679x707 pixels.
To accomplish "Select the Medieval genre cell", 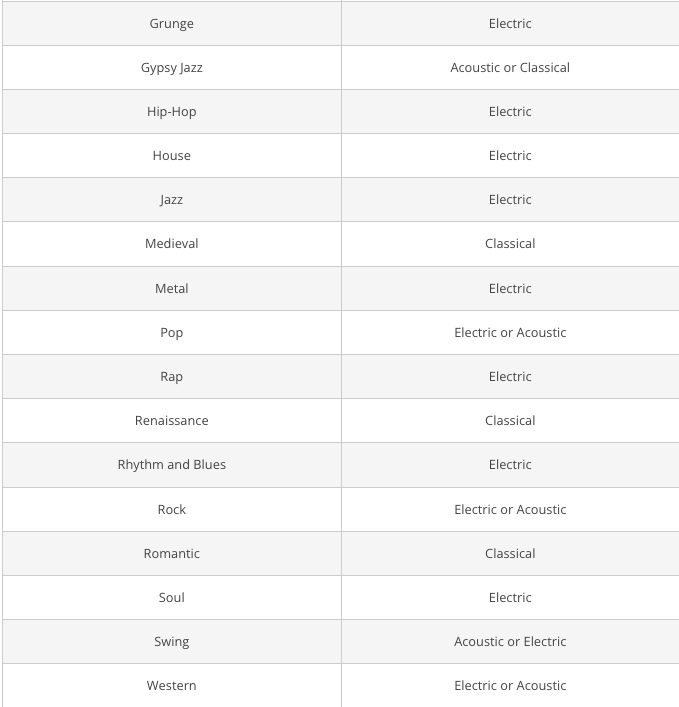I will tap(172, 243).
